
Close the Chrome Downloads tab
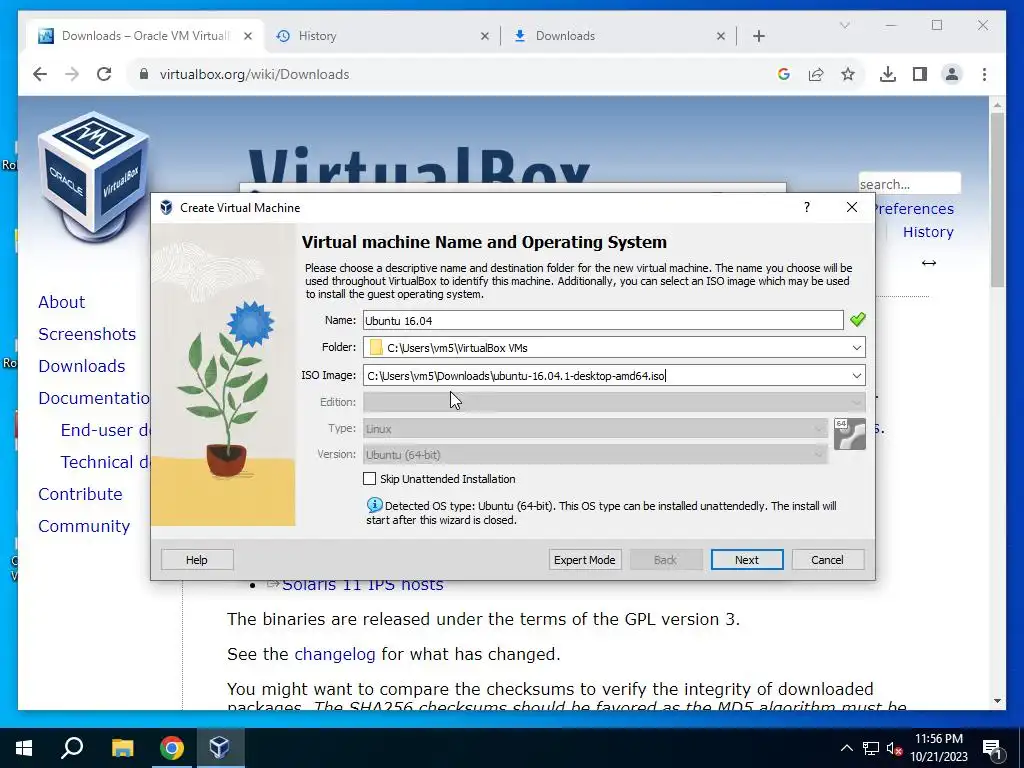coord(721,37)
